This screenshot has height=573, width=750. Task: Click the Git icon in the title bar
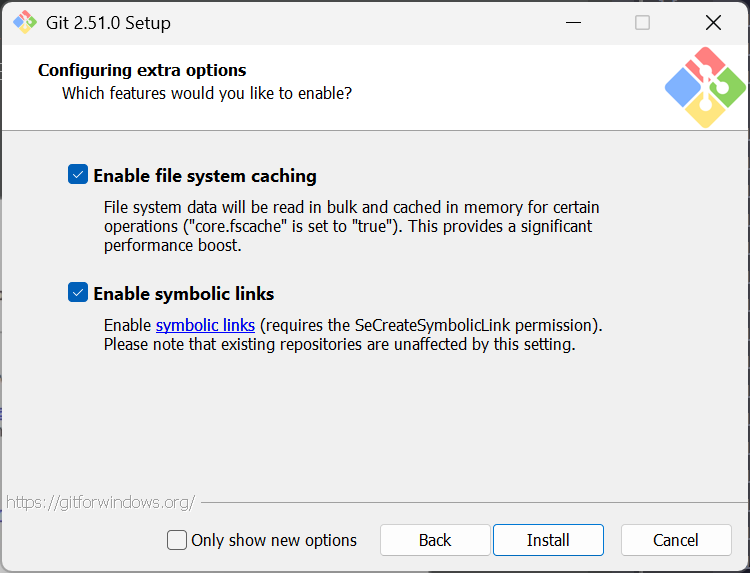(x=24, y=22)
